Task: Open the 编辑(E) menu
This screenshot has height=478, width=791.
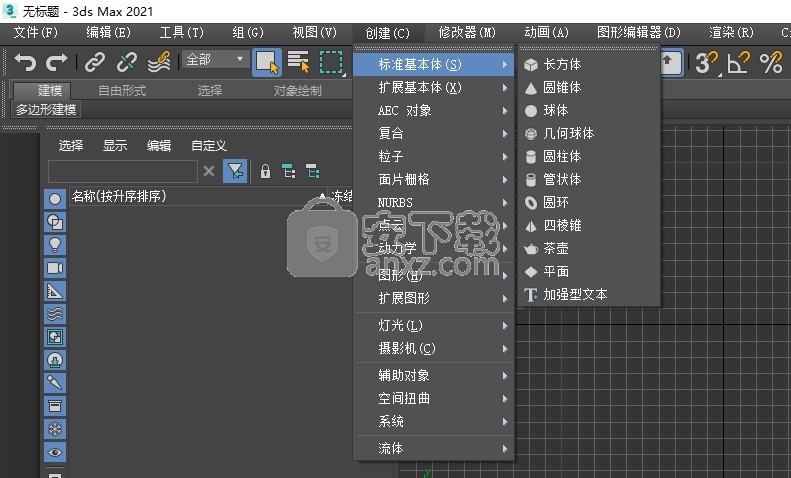Action: pyautogui.click(x=108, y=33)
